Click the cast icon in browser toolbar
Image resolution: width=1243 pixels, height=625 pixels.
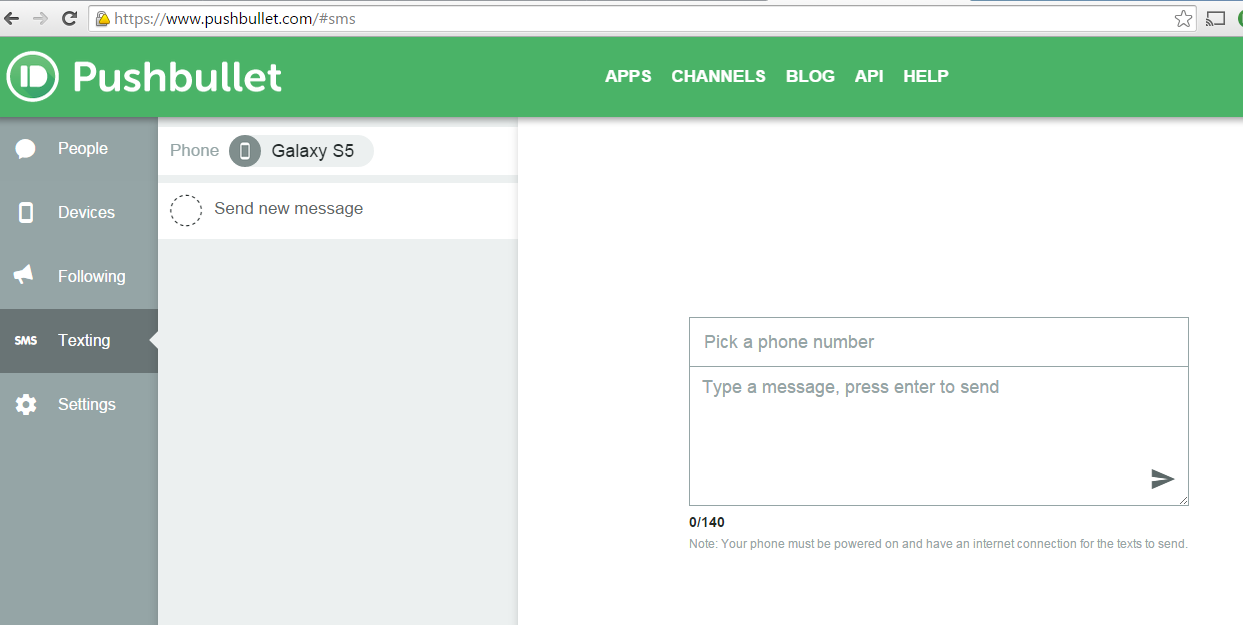pos(1215,18)
